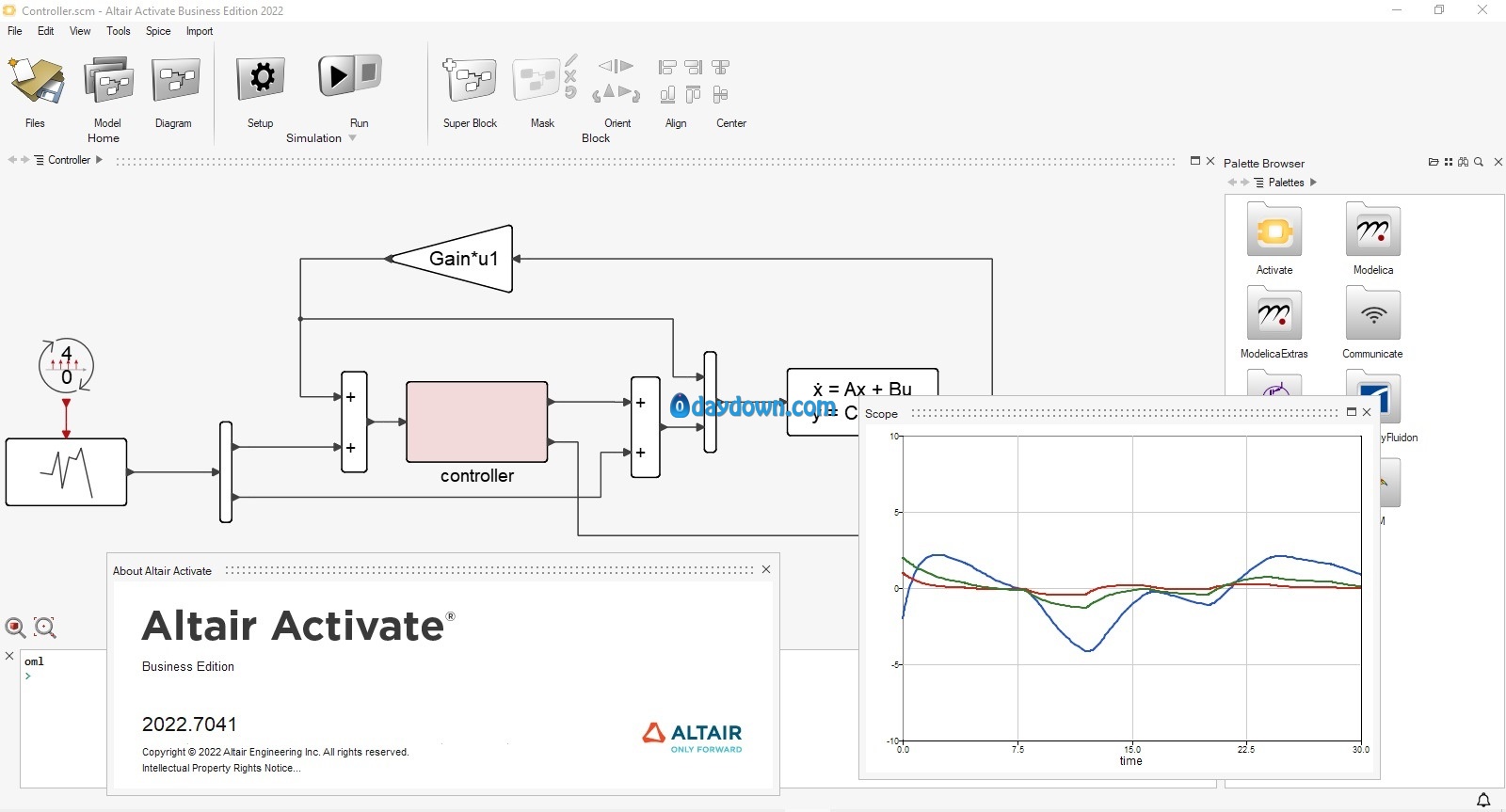Select the left summation block

354,422
